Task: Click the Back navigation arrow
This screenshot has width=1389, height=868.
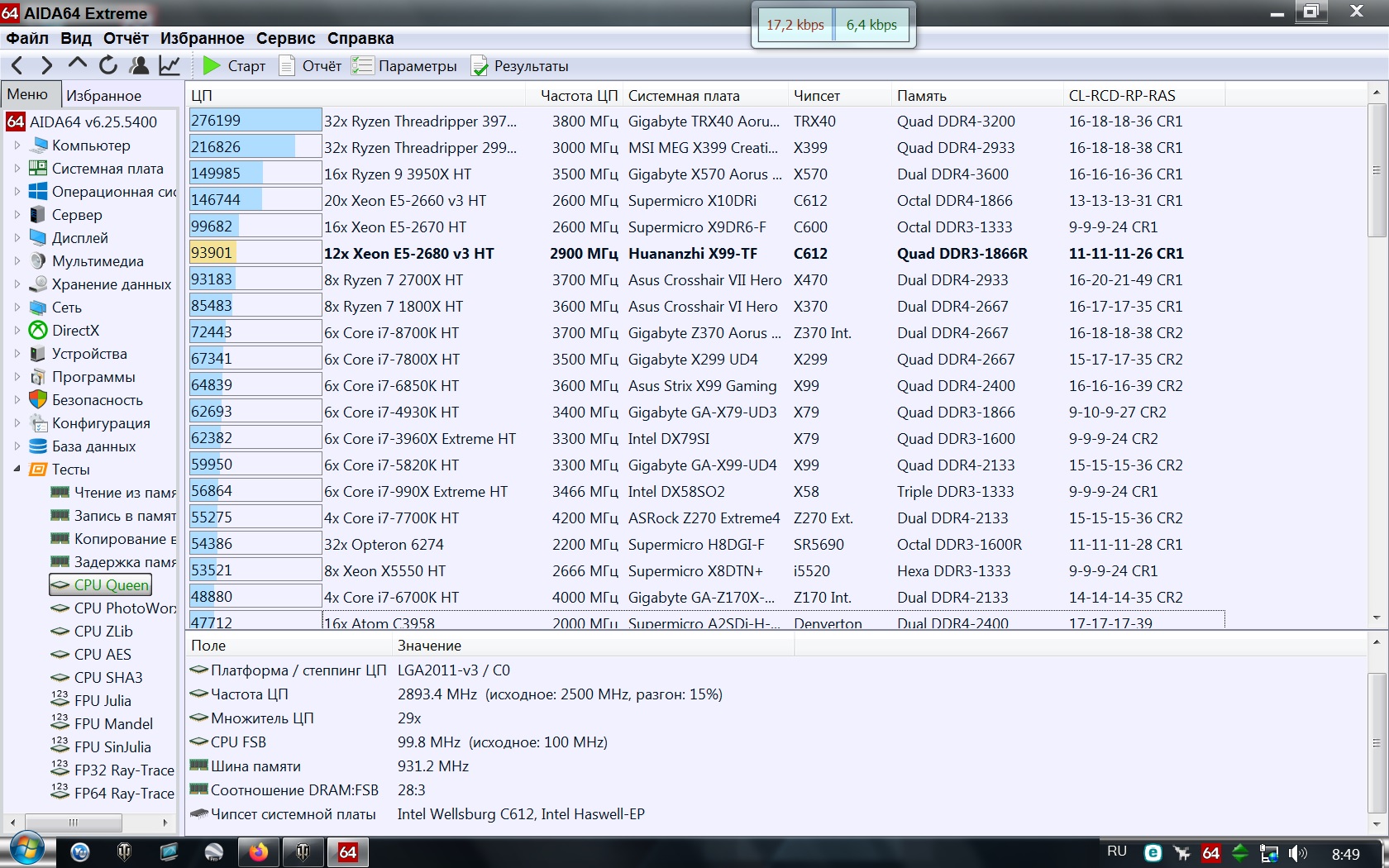Action: (x=17, y=65)
